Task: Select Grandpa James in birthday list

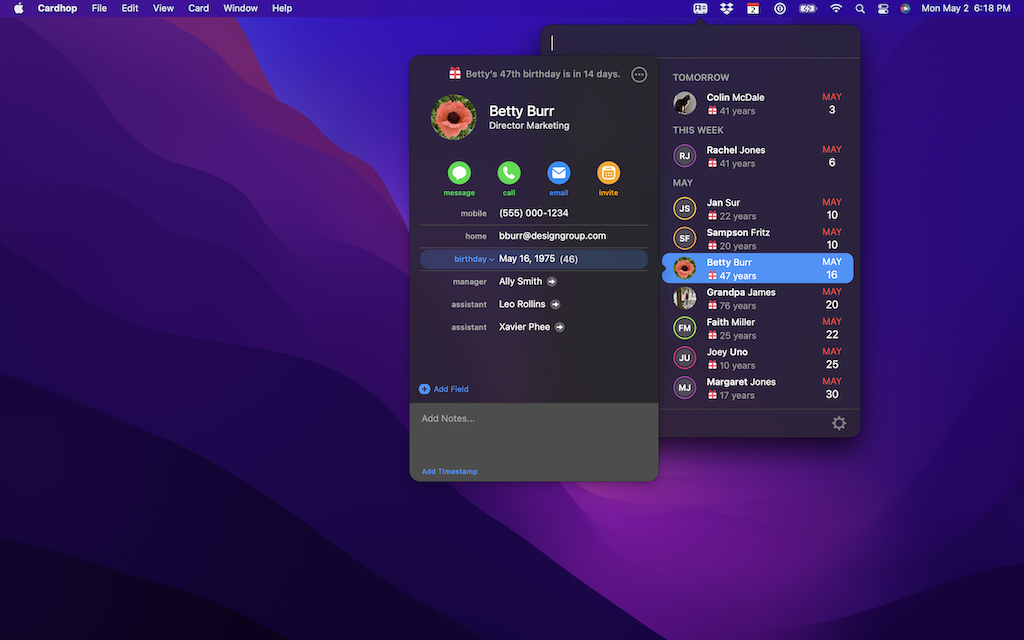Action: tap(758, 298)
